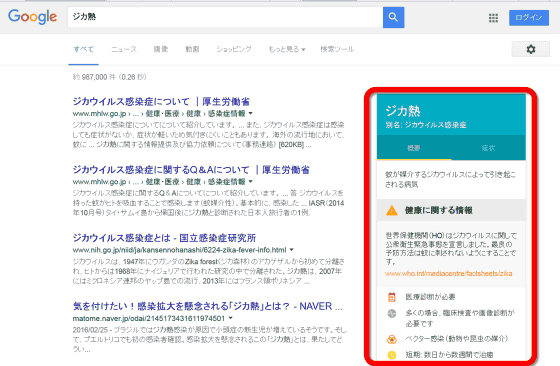
Task: Open result ジカウイルス感染症について｜厚生労働省
Action: (x=161, y=101)
